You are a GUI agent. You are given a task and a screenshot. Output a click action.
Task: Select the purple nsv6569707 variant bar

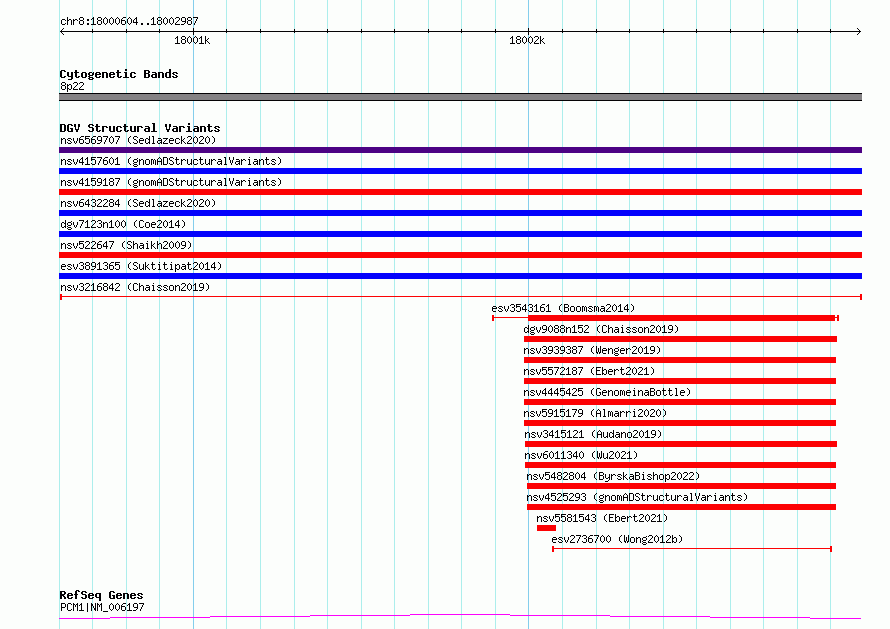click(x=460, y=150)
